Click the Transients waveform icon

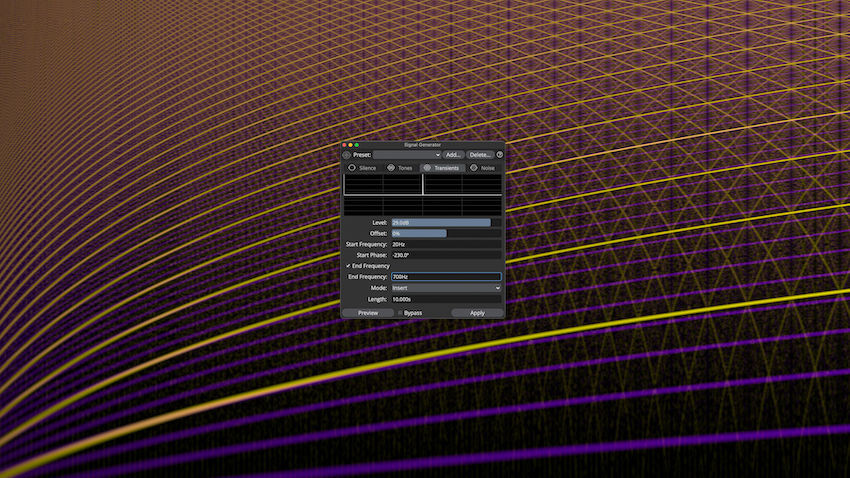click(427, 168)
